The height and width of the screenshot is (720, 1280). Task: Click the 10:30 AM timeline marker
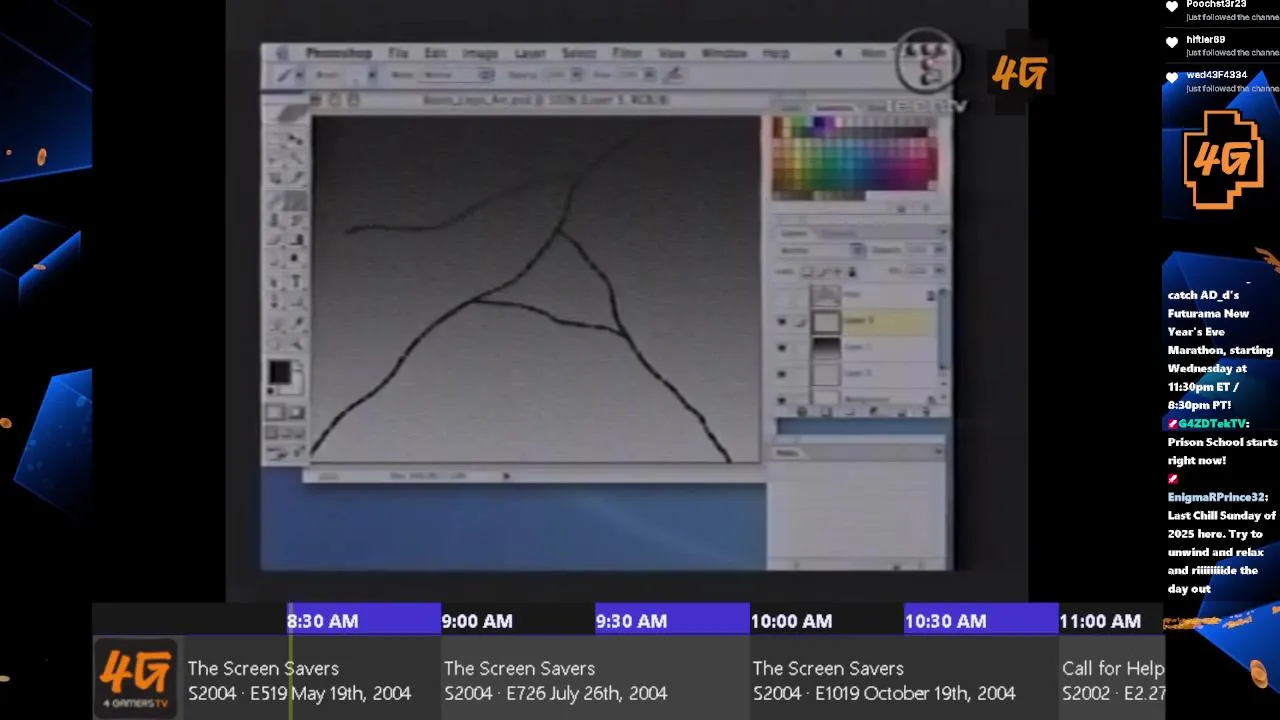pos(945,621)
